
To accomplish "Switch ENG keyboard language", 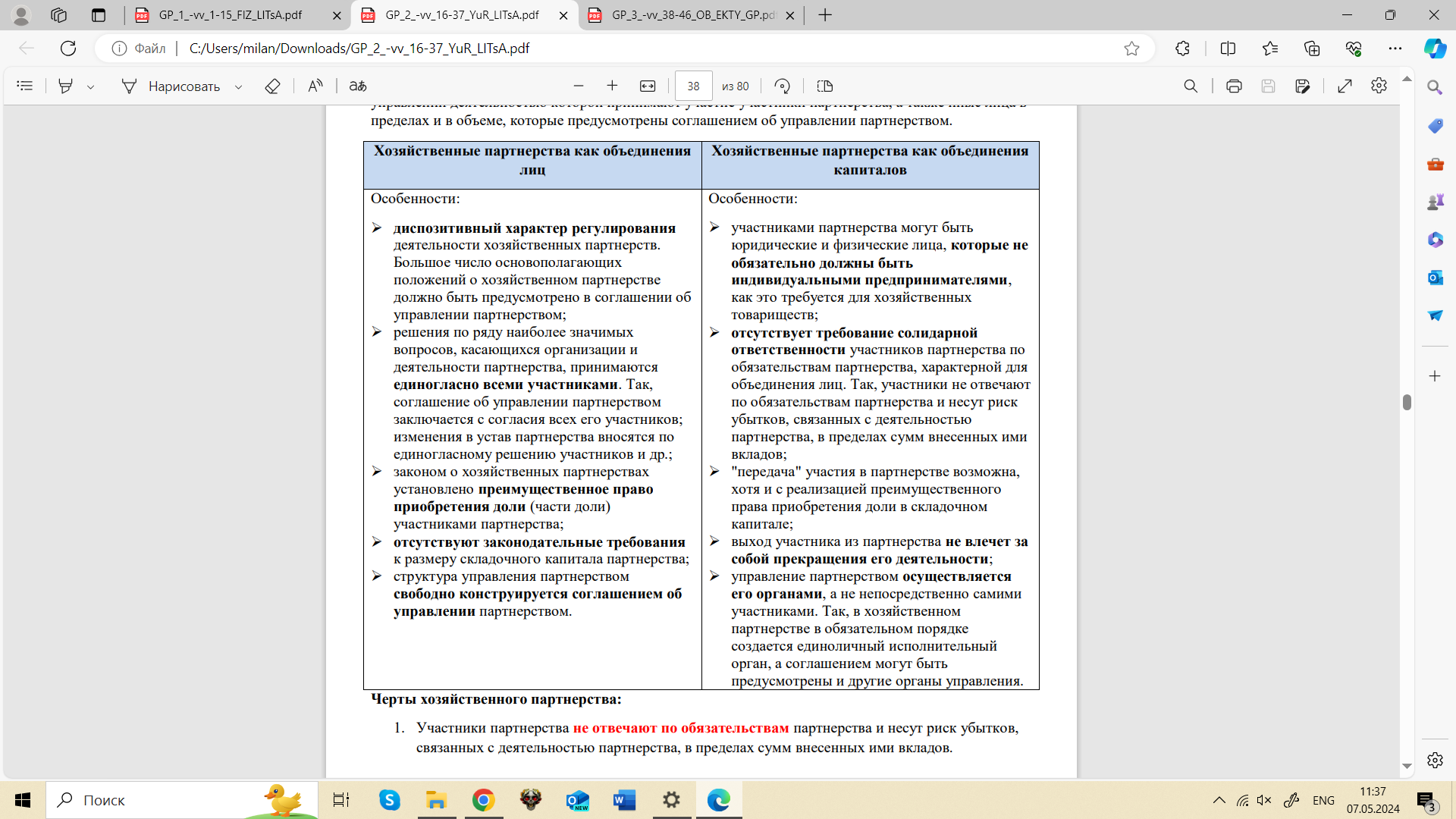I will (1323, 800).
